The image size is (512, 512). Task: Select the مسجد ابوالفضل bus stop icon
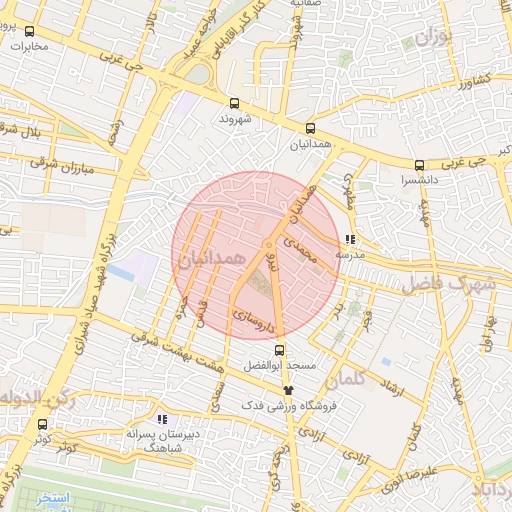tap(279, 350)
